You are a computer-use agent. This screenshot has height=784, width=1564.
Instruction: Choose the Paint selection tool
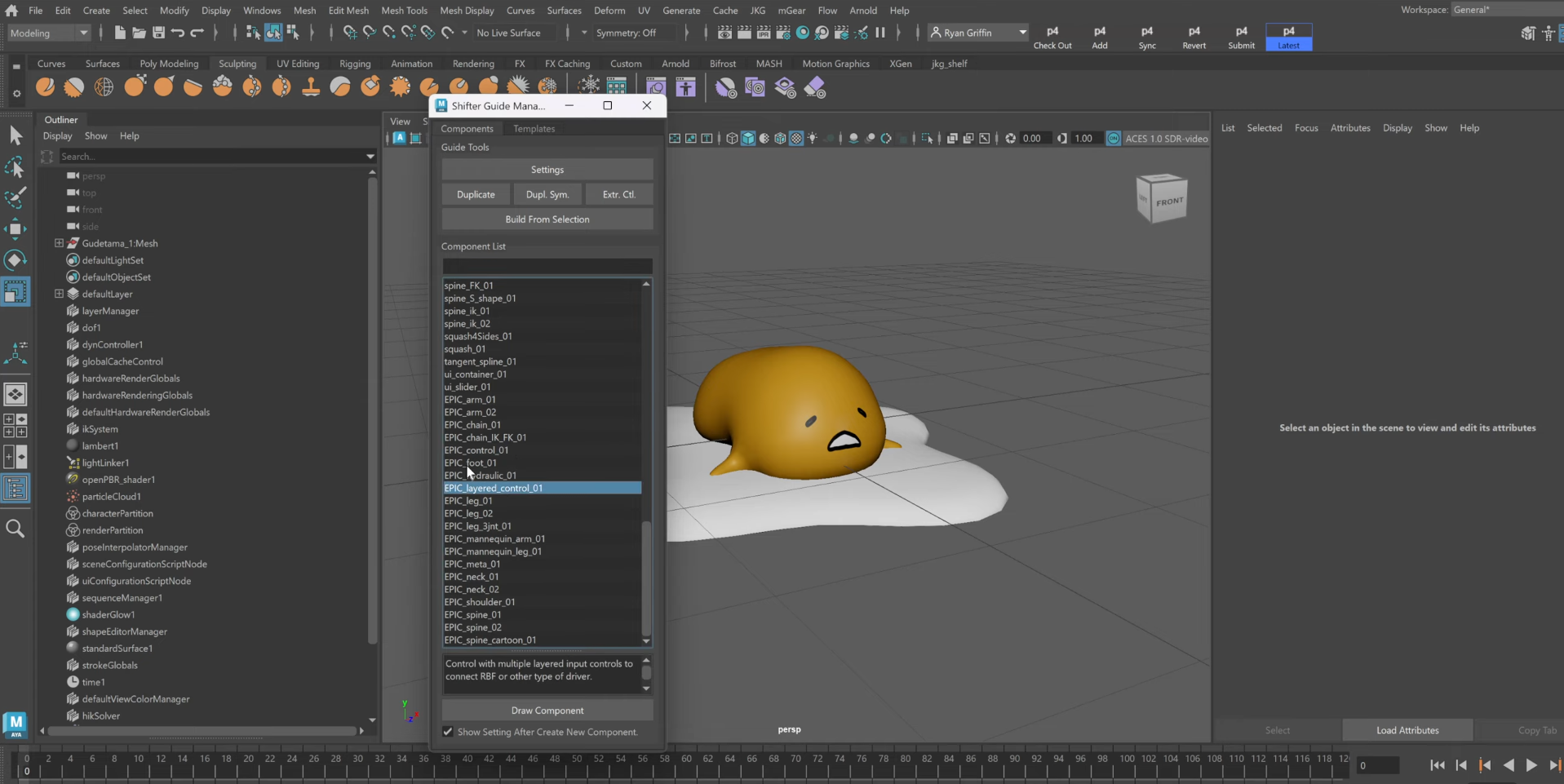[15, 198]
